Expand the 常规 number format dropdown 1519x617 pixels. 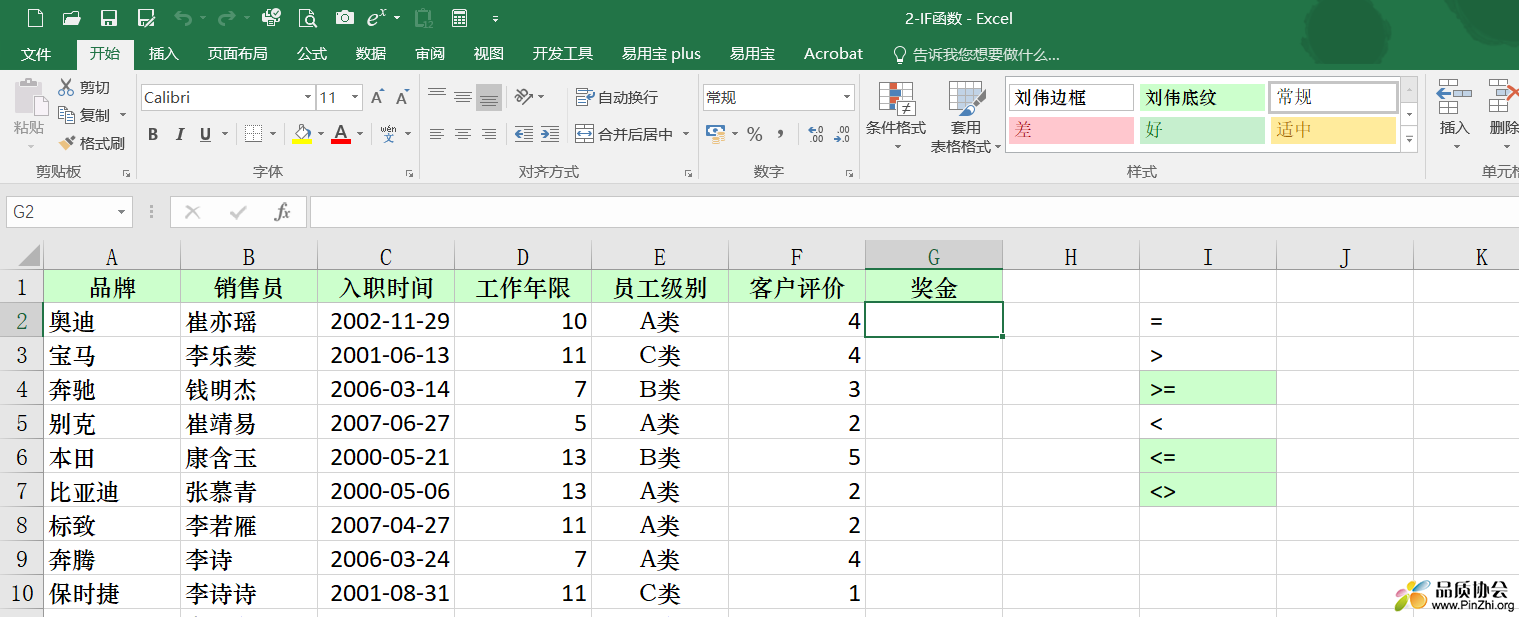tap(847, 97)
